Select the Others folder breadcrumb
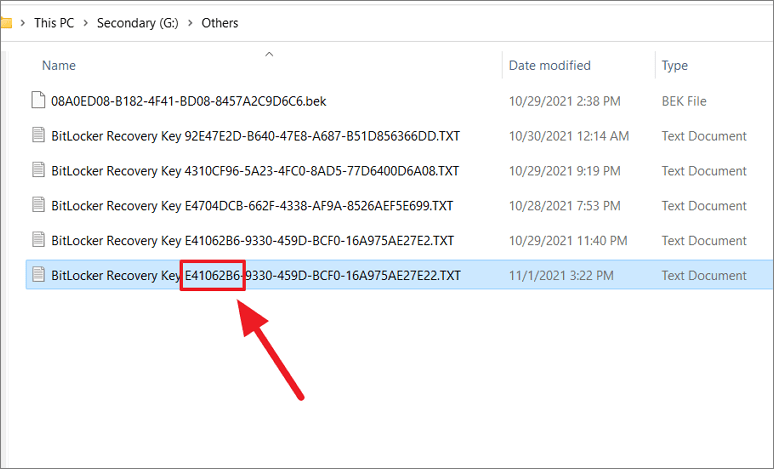The width and height of the screenshot is (774, 469). click(220, 23)
